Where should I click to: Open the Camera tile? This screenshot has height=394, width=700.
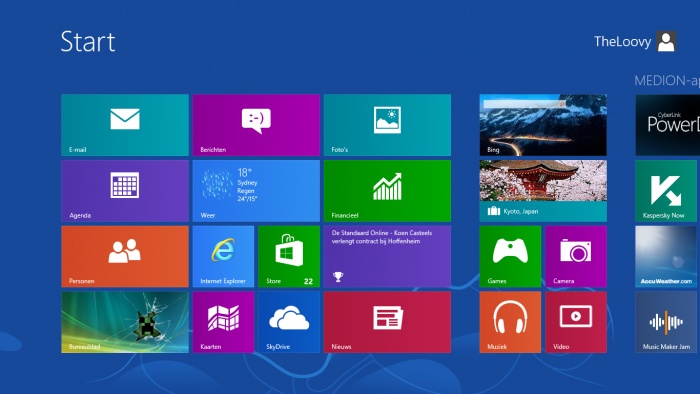coord(576,256)
